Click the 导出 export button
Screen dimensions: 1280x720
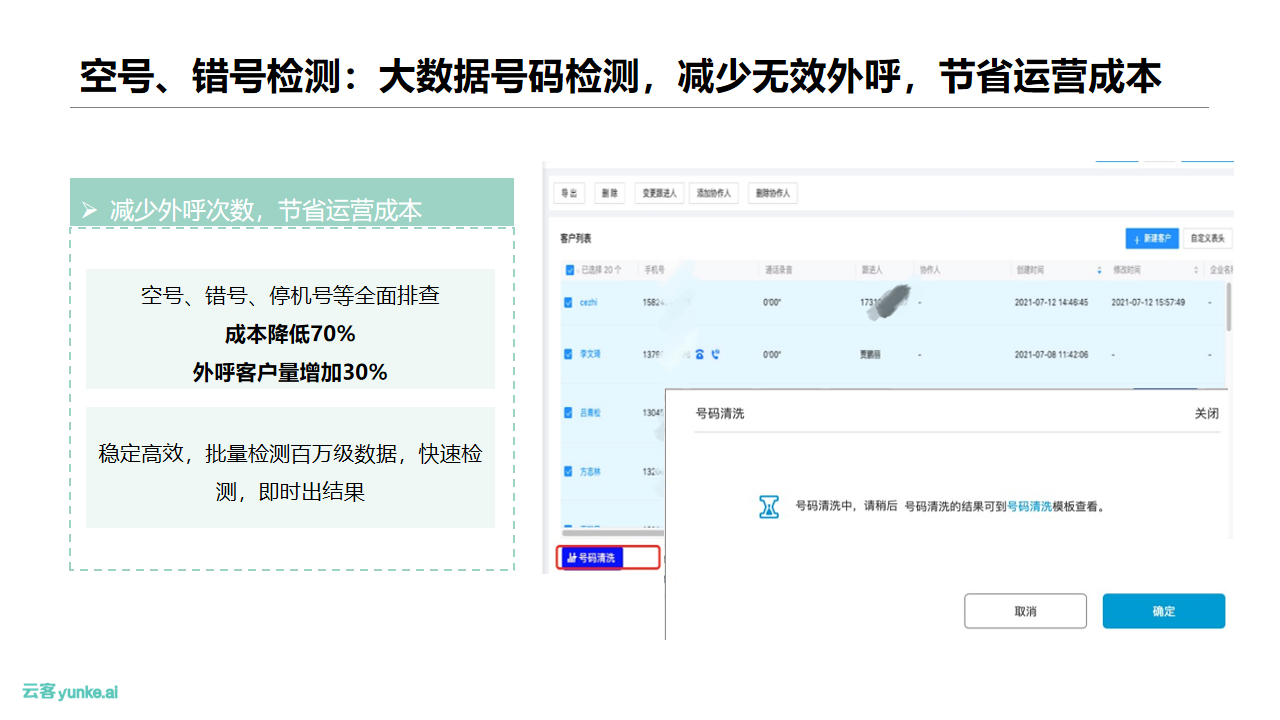(569, 193)
